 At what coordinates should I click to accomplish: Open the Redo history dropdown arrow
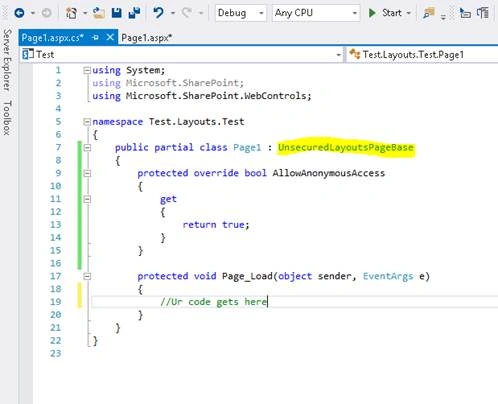201,13
